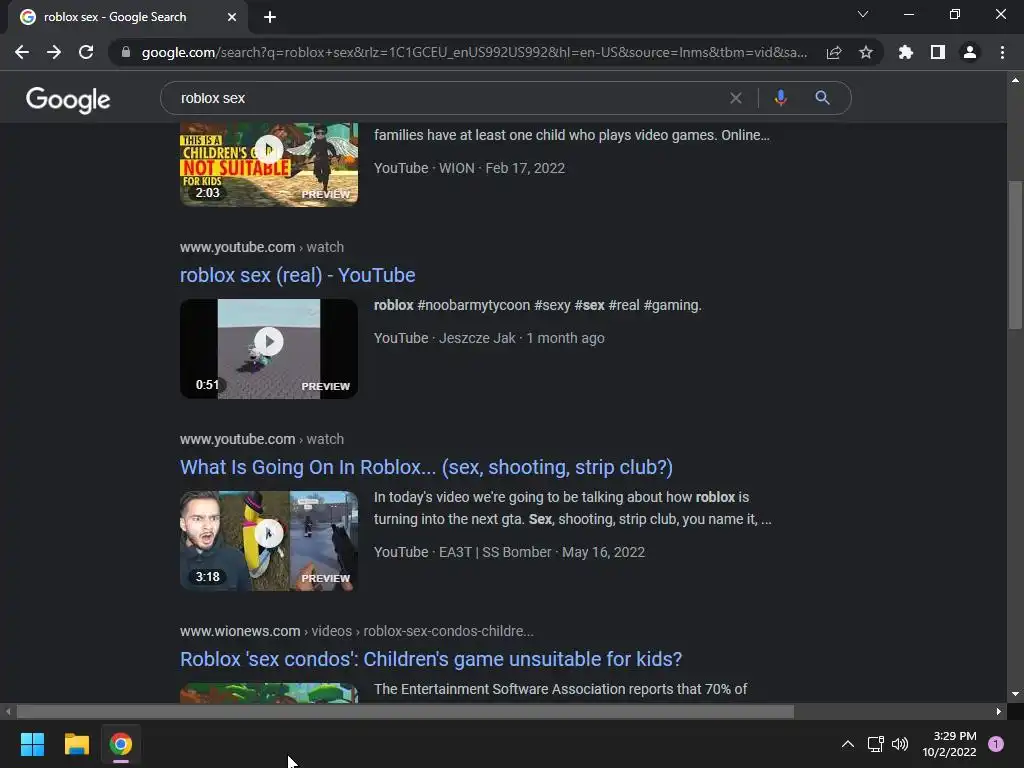Open 'What Is Going On In Roblox...' link

coord(426,467)
